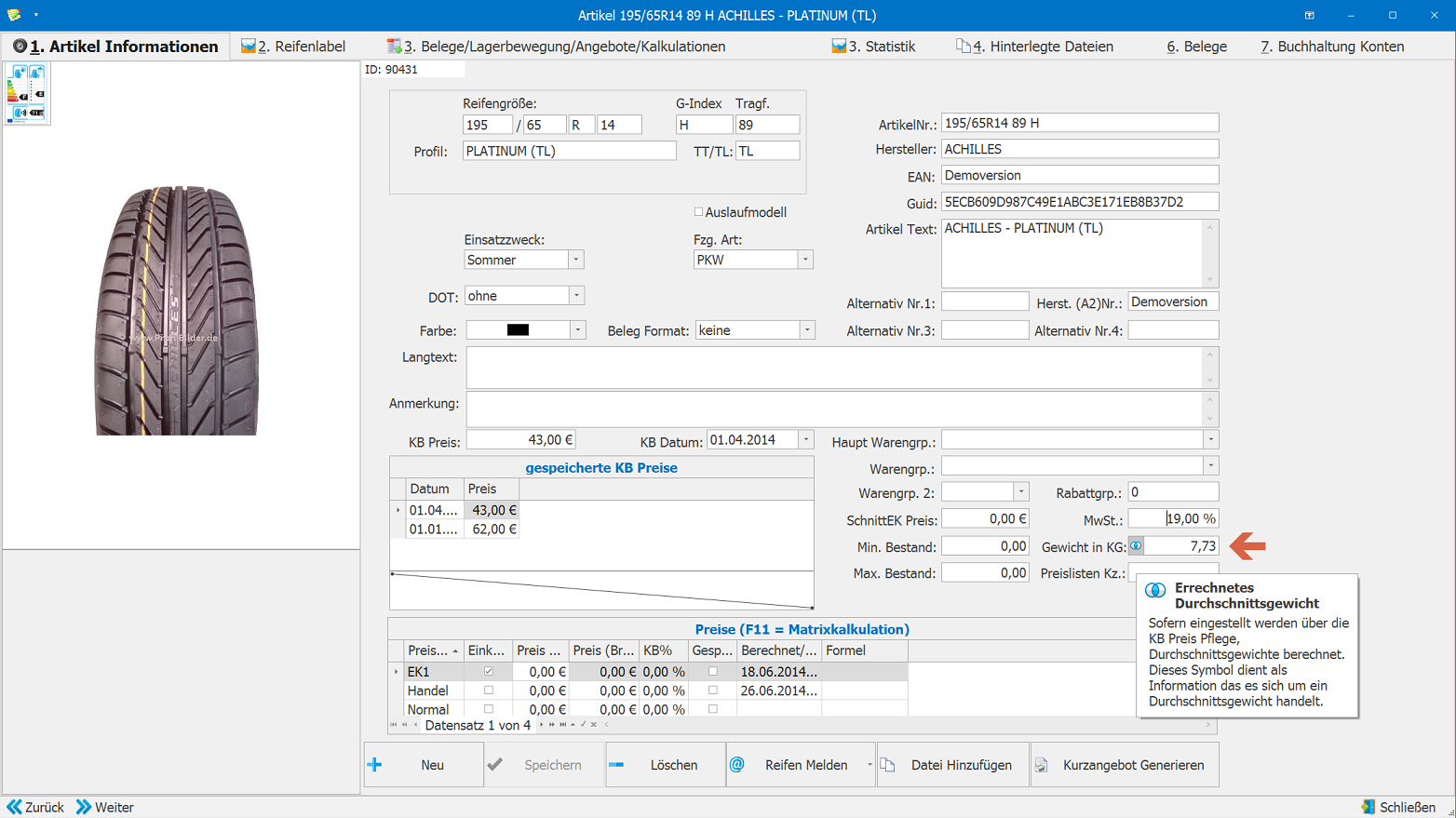The height and width of the screenshot is (818, 1456).
Task: Click the Neu button
Action: 424,765
